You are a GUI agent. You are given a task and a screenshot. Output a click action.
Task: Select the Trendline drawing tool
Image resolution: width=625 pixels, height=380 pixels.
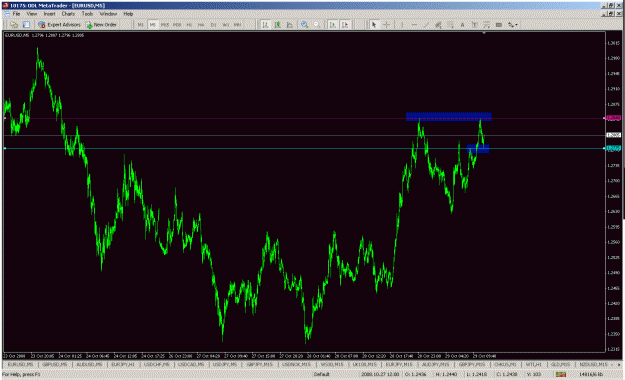426,25
